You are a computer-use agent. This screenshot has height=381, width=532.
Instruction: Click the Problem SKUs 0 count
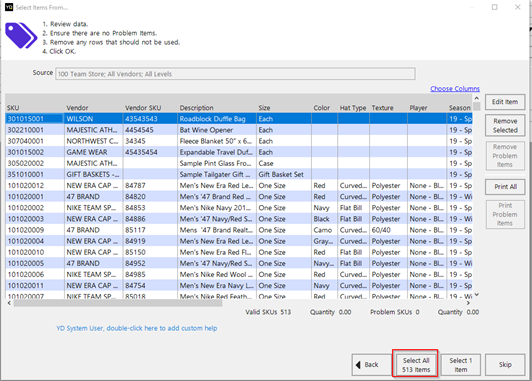click(x=395, y=312)
